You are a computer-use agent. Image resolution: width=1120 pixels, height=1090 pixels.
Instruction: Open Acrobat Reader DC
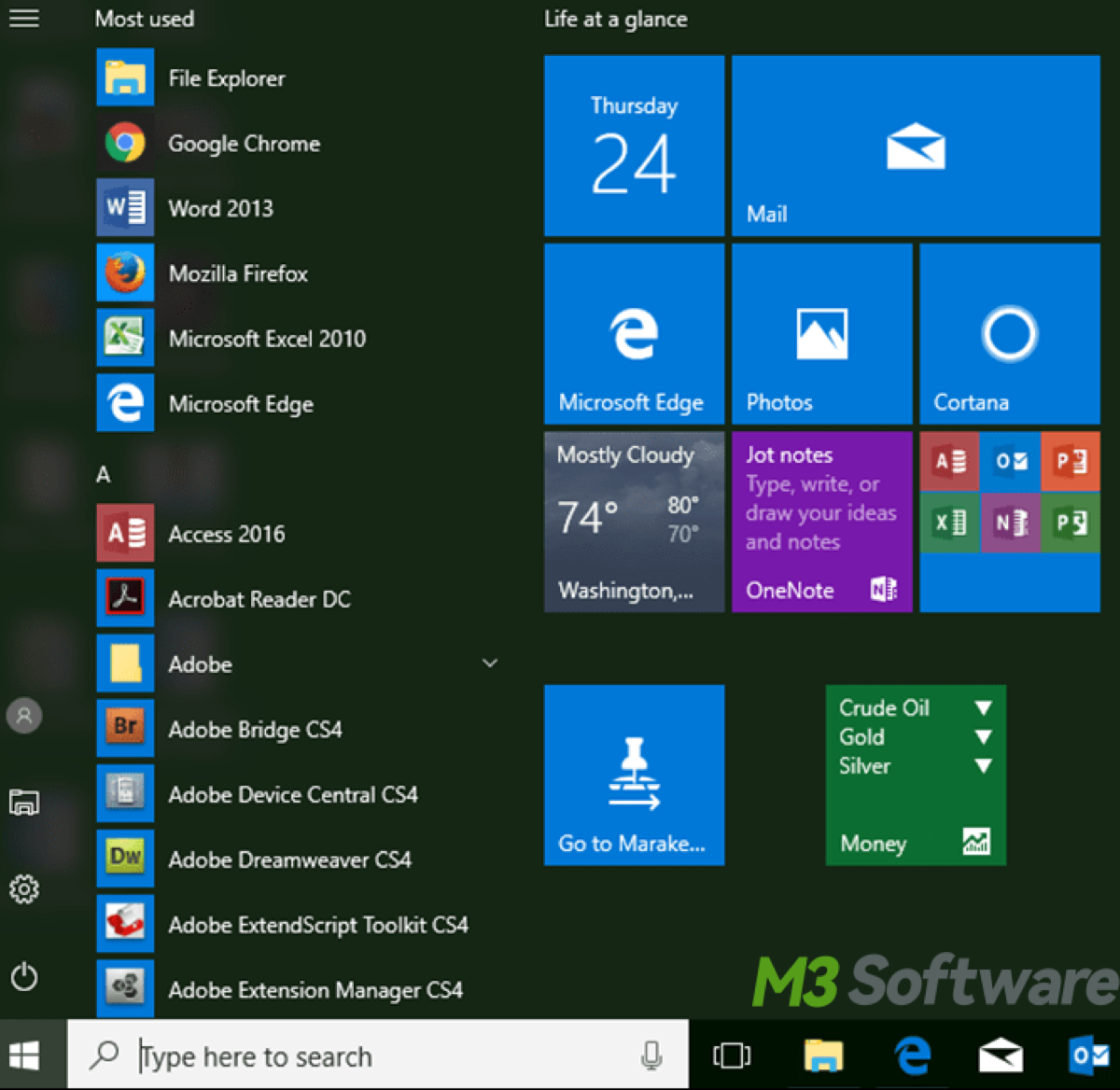click(x=299, y=599)
